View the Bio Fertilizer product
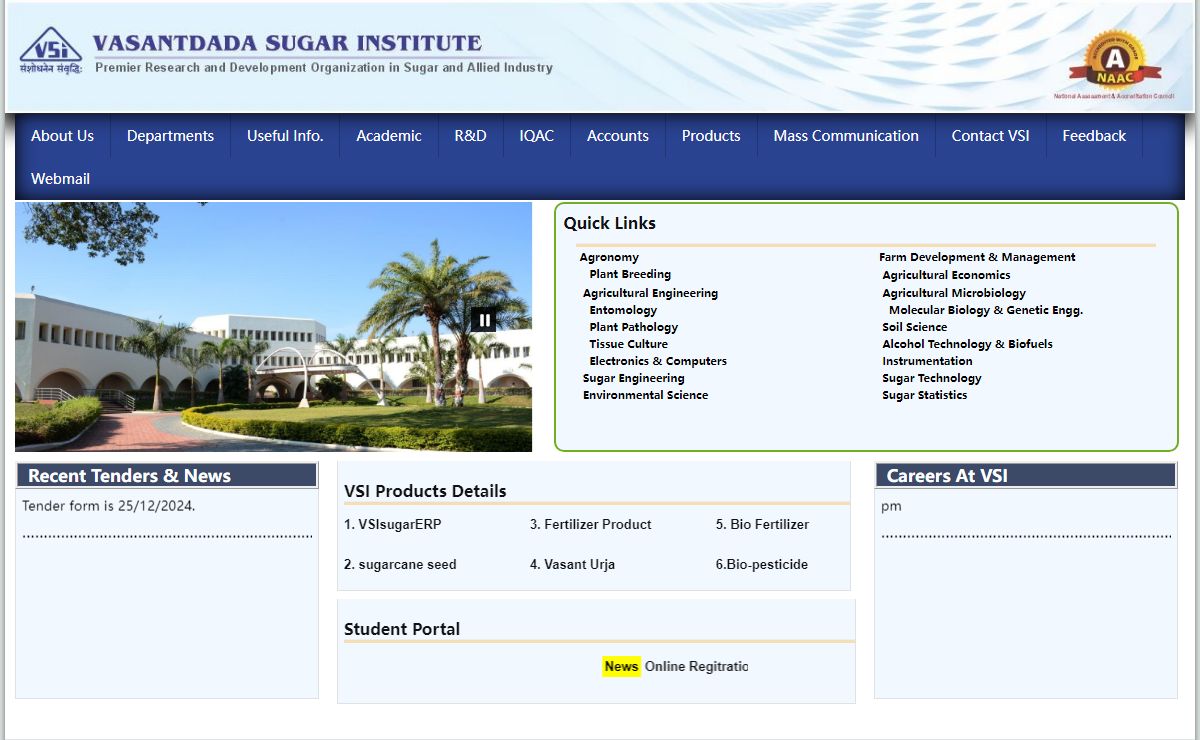The width and height of the screenshot is (1200, 740). click(x=762, y=524)
